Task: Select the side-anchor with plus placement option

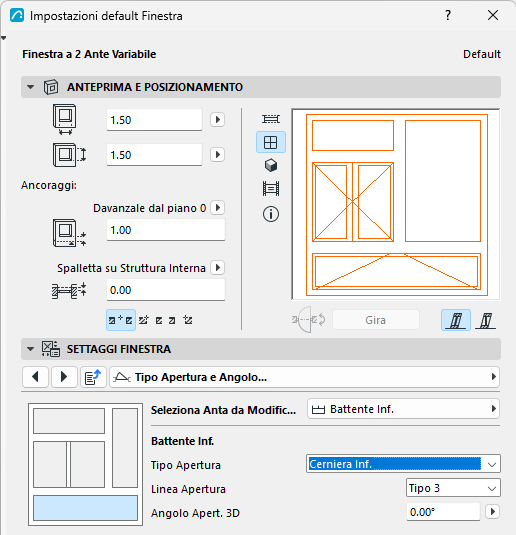Action: click(x=144, y=320)
